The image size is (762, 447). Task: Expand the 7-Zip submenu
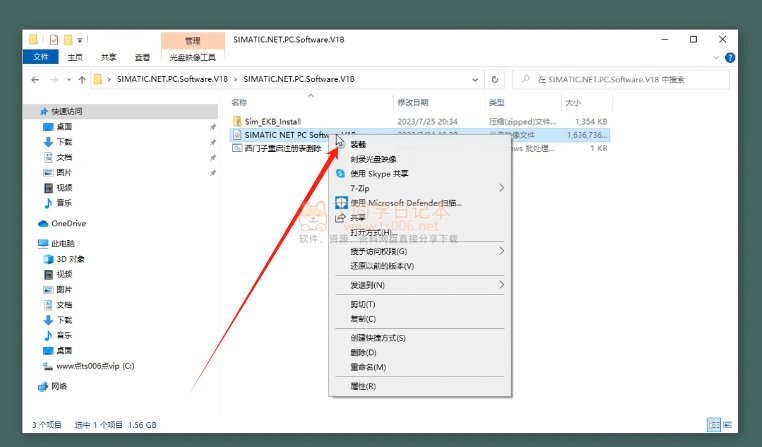click(x=502, y=188)
